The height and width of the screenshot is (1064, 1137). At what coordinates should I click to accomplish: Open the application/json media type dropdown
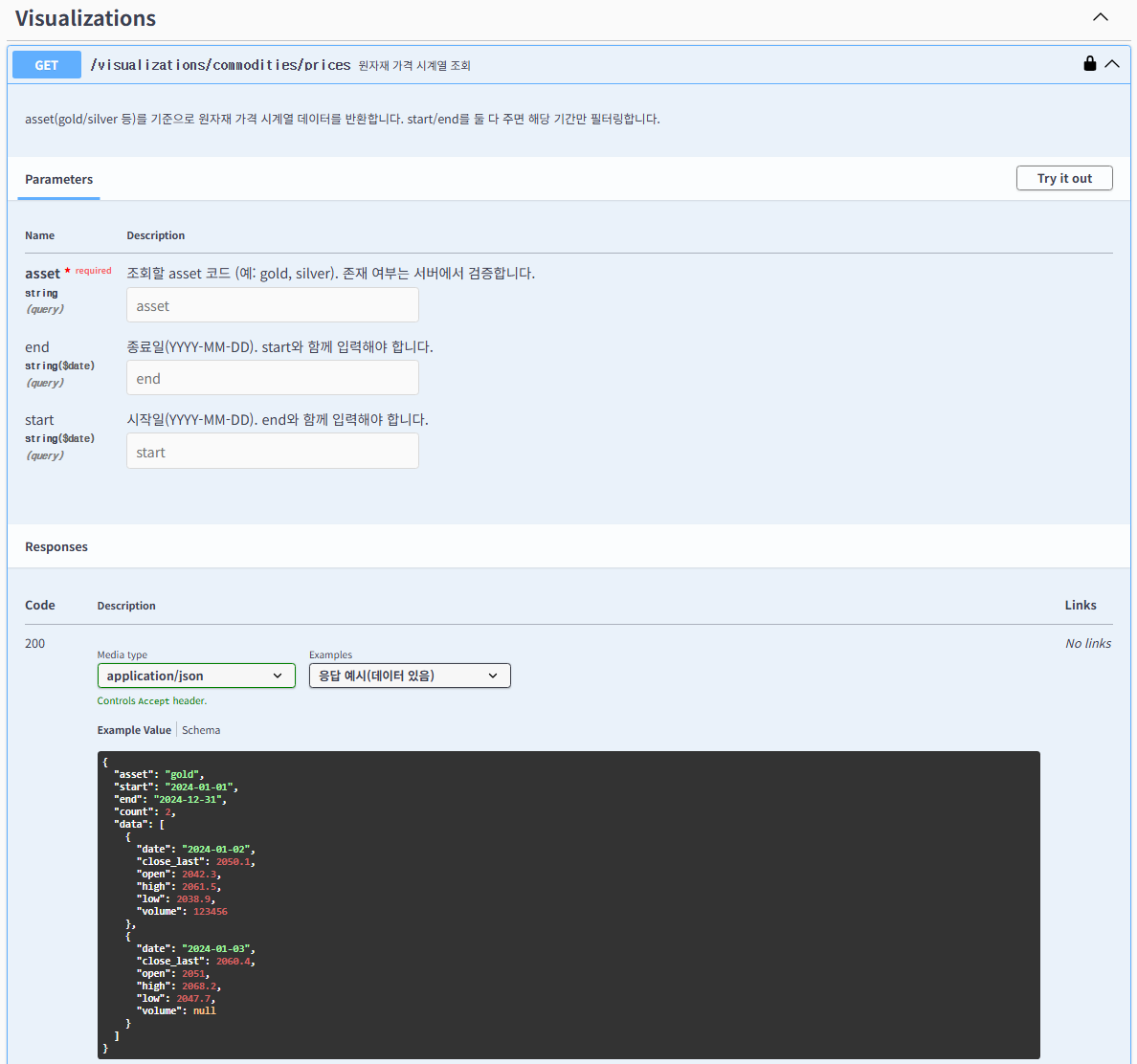pyautogui.click(x=196, y=676)
